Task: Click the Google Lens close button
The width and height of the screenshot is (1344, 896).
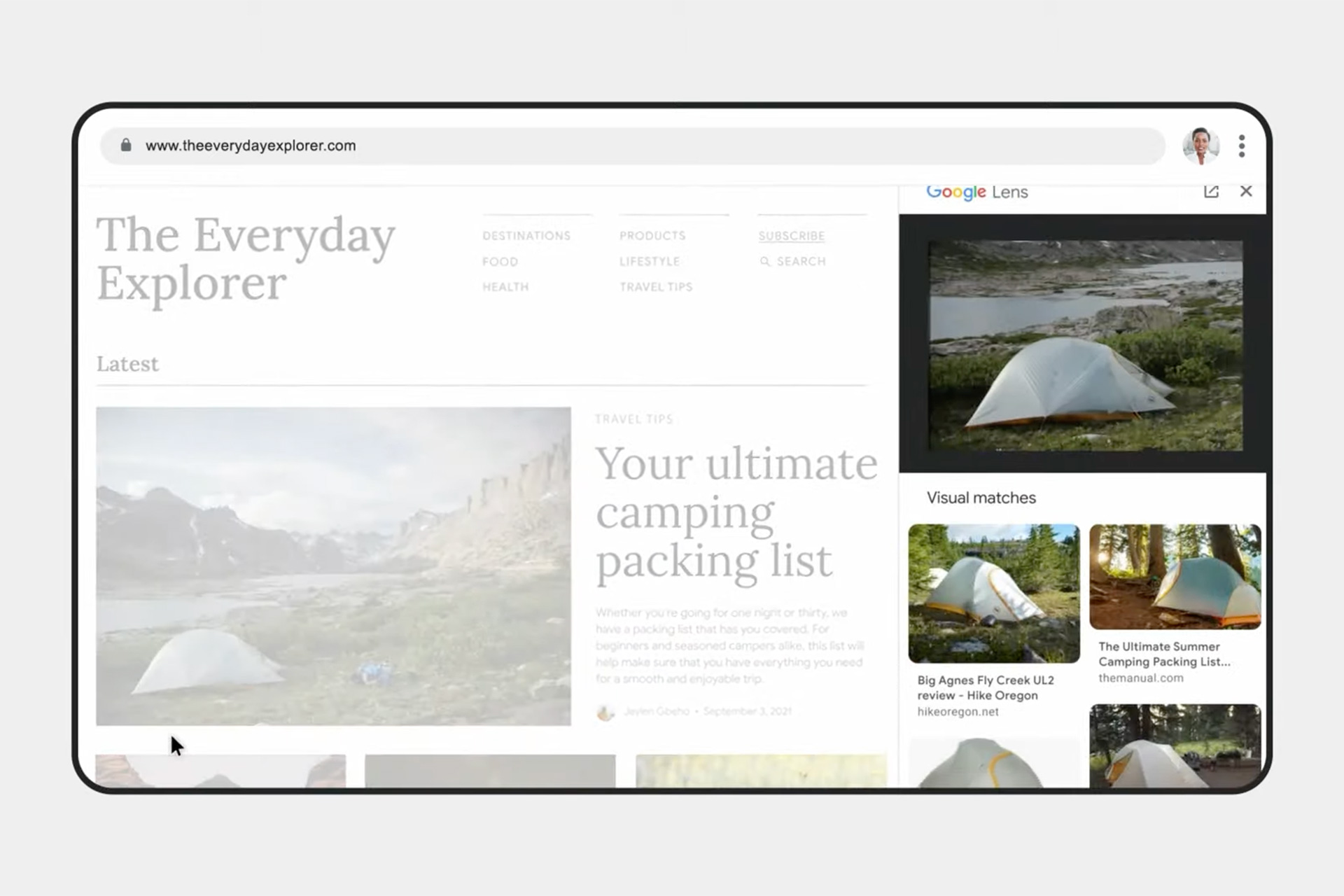Action: pyautogui.click(x=1246, y=191)
